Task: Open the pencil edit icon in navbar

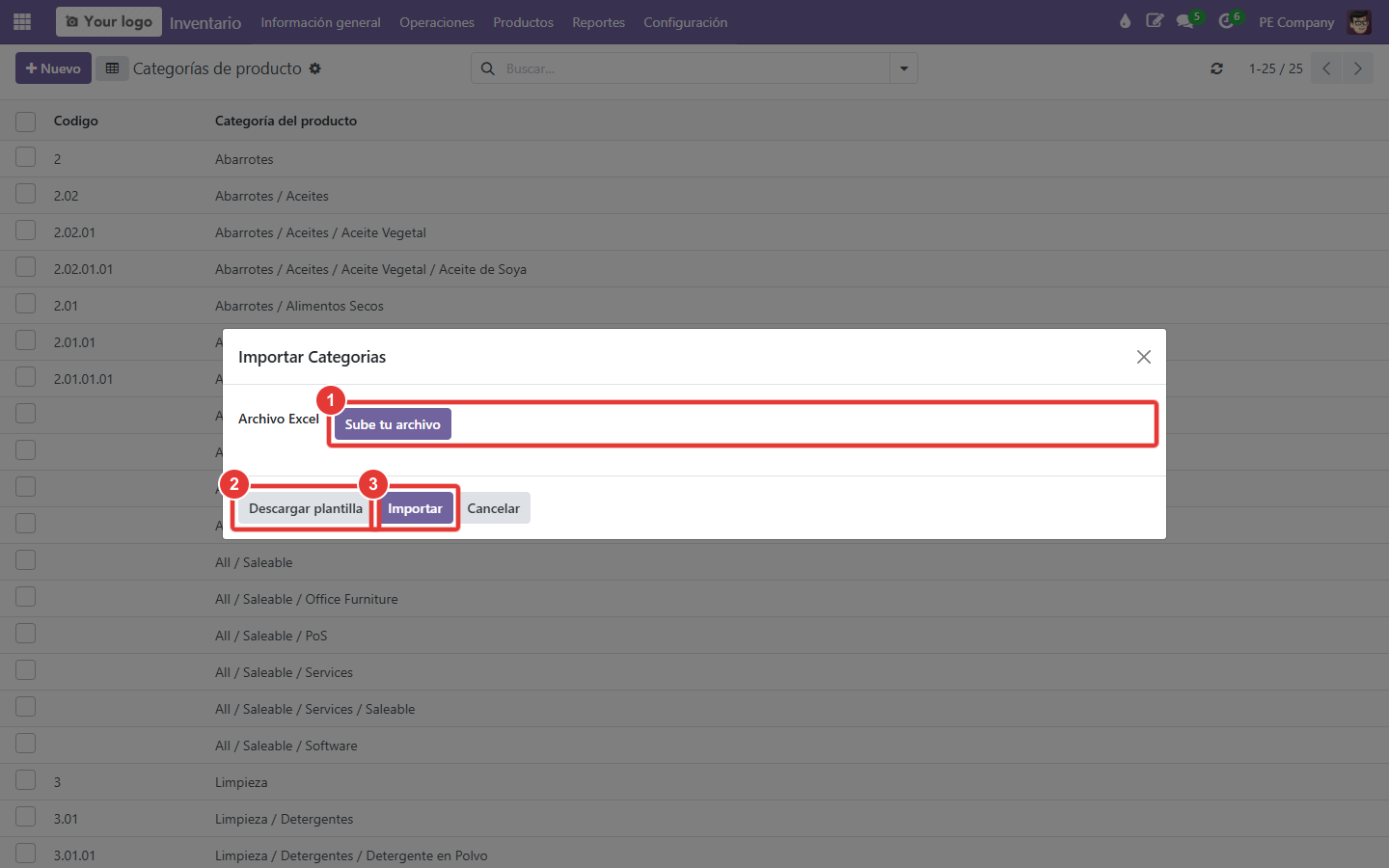Action: (1155, 21)
